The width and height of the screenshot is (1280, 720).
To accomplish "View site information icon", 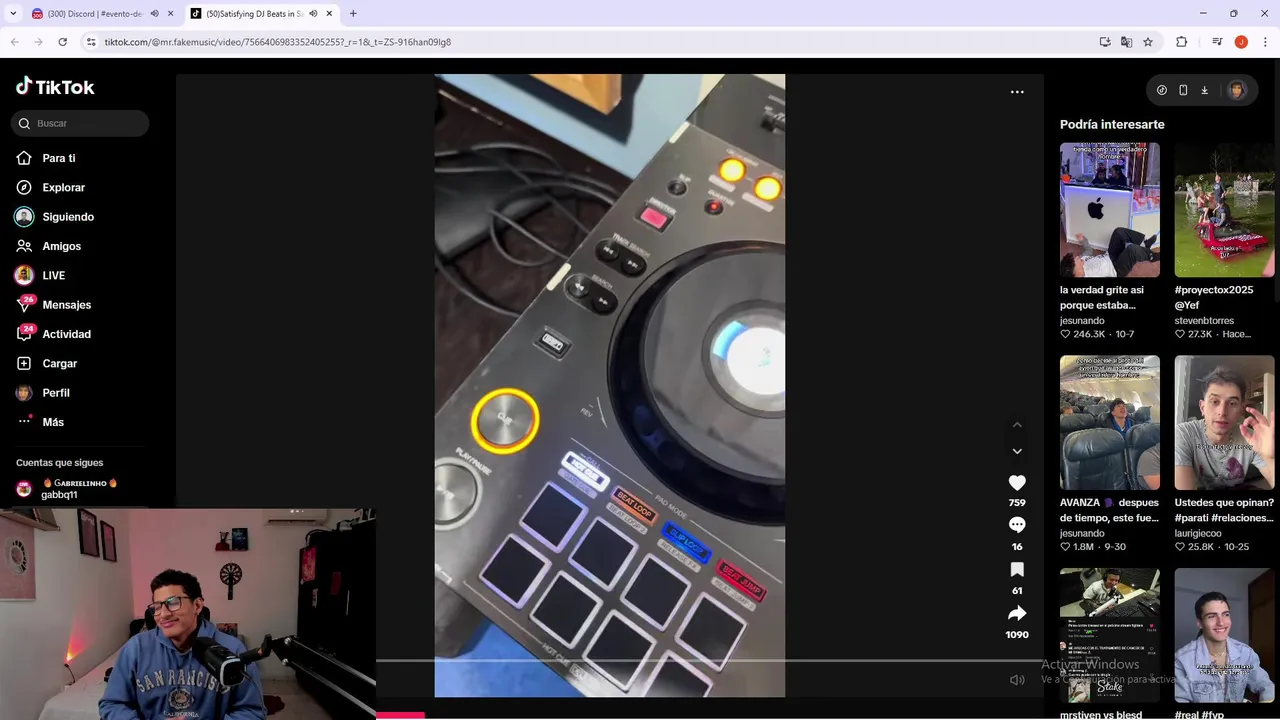I will 91,42.
